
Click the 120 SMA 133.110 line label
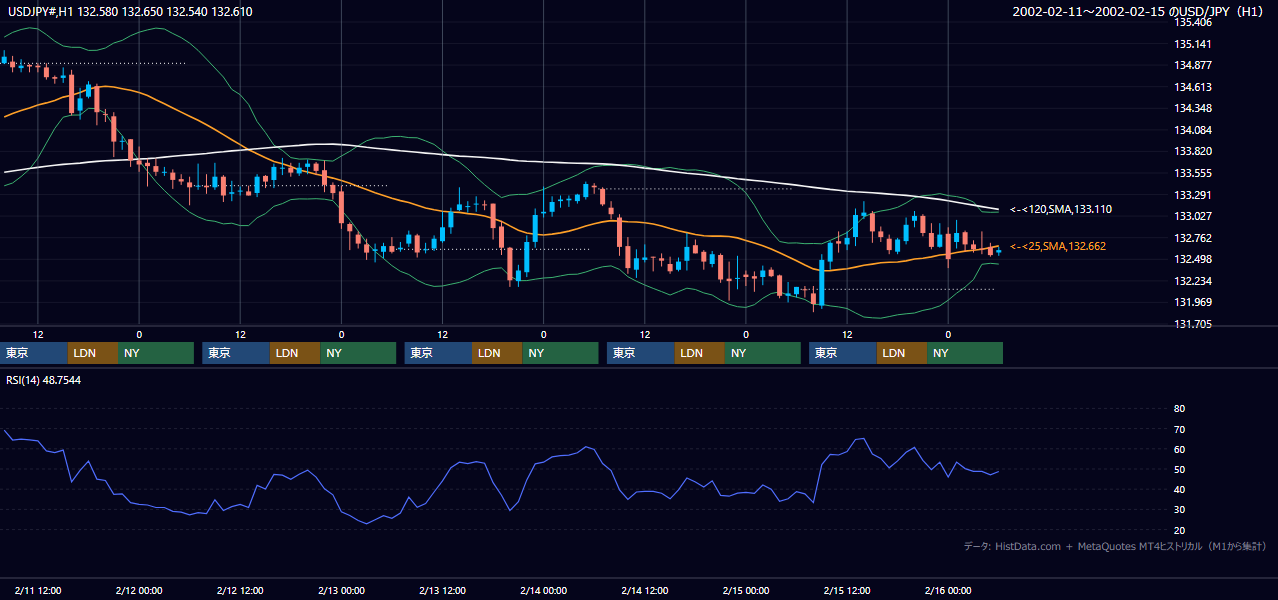1061,210
